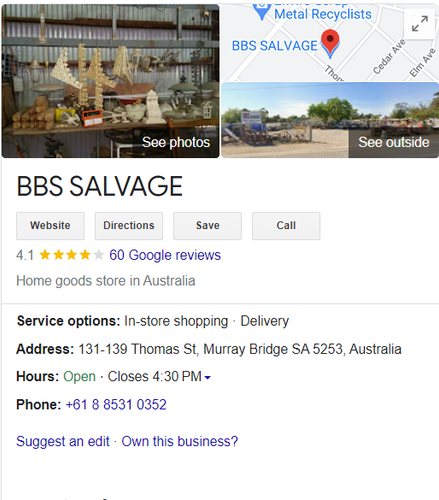This screenshot has height=500, width=439.
Task: Get Directions to BBS Salvage
Action: (x=129, y=226)
